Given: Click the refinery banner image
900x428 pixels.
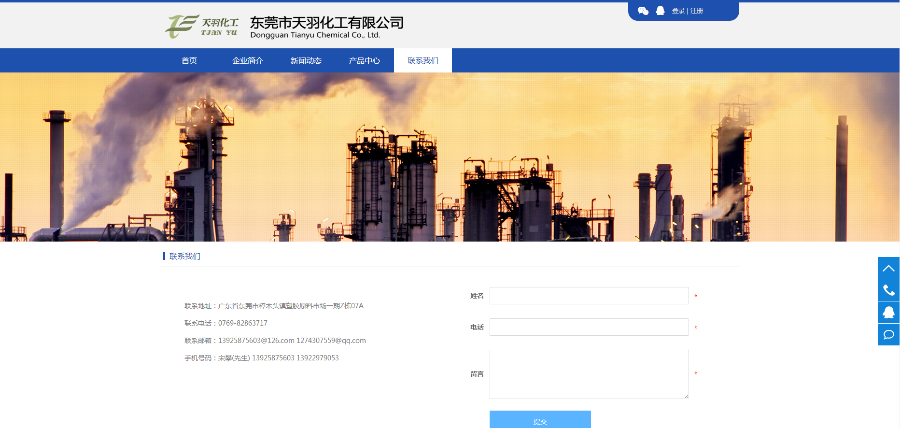Looking at the screenshot, I should coord(450,157).
